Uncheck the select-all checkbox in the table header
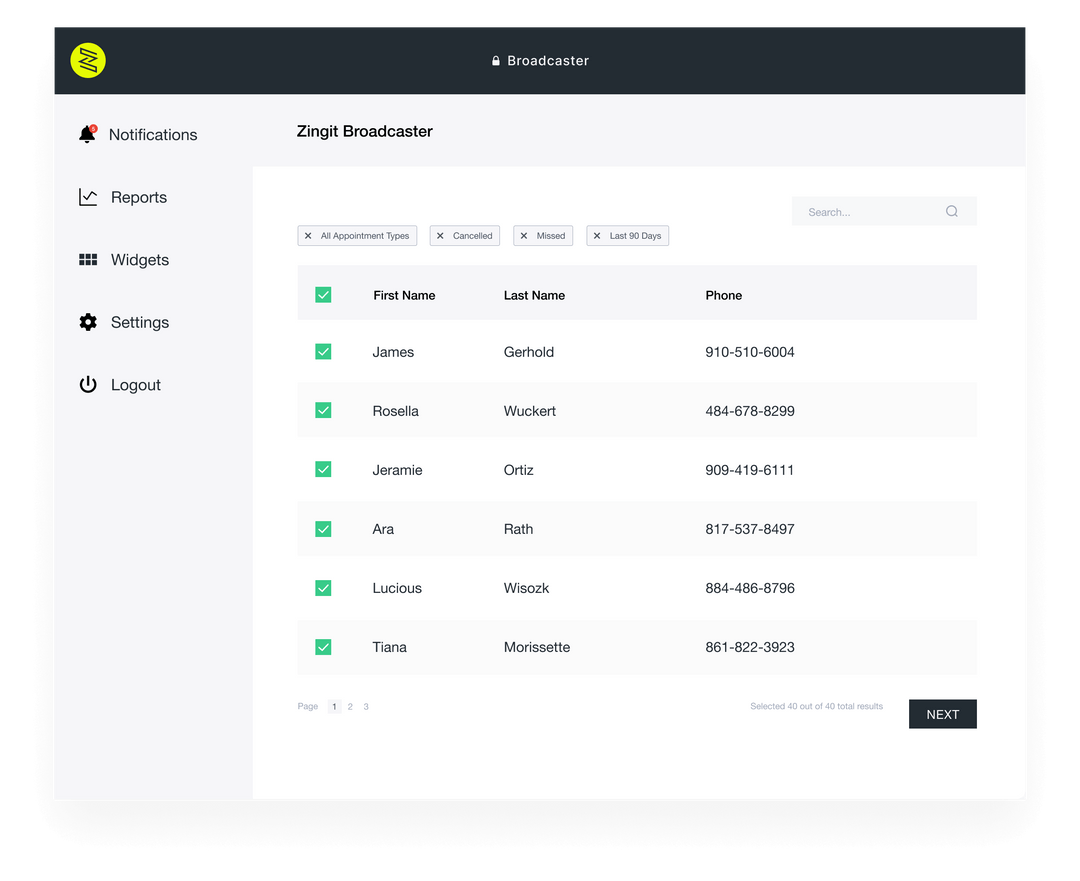1080x881 pixels. [x=323, y=295]
